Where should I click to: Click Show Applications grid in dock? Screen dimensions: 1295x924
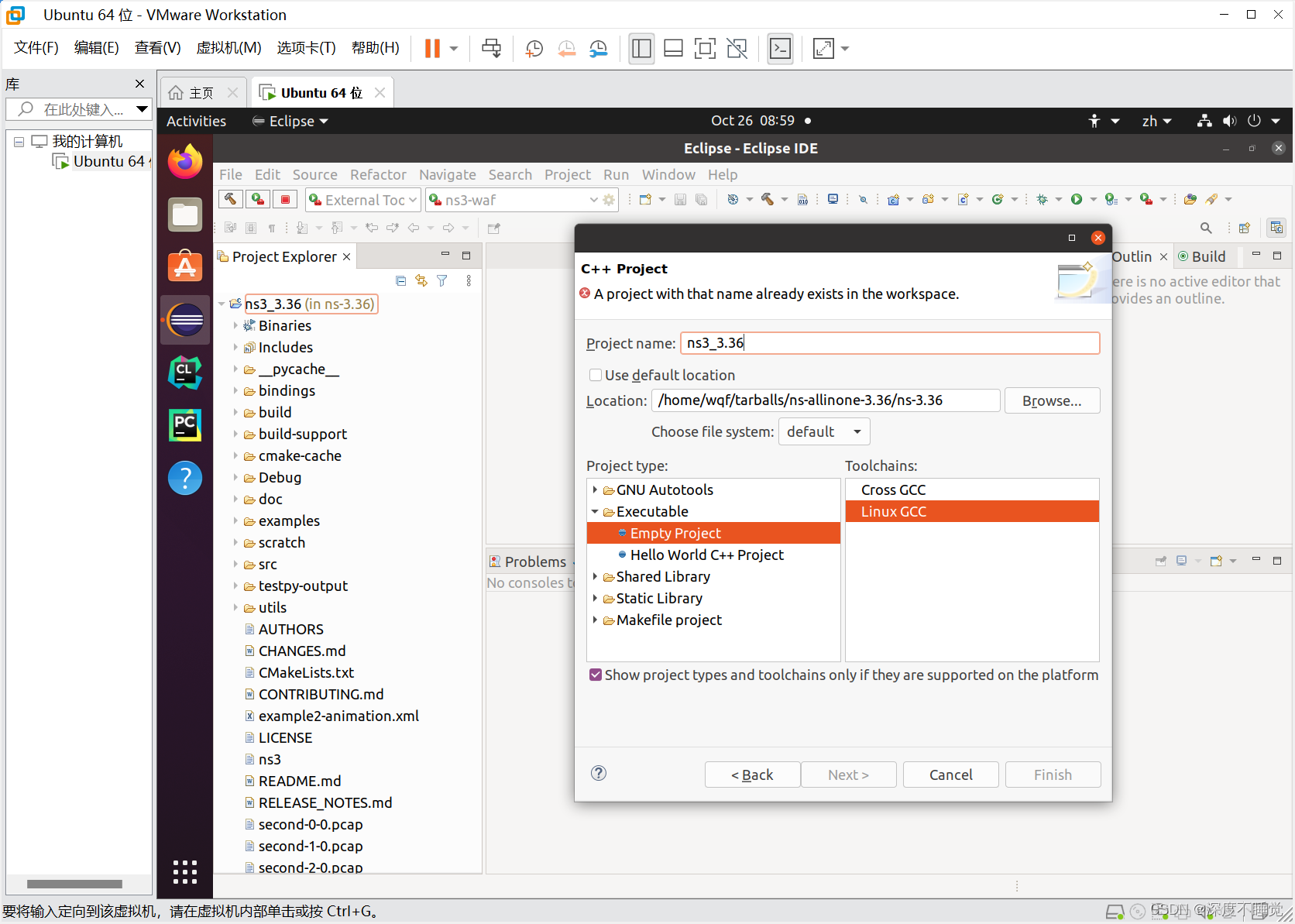(x=185, y=871)
